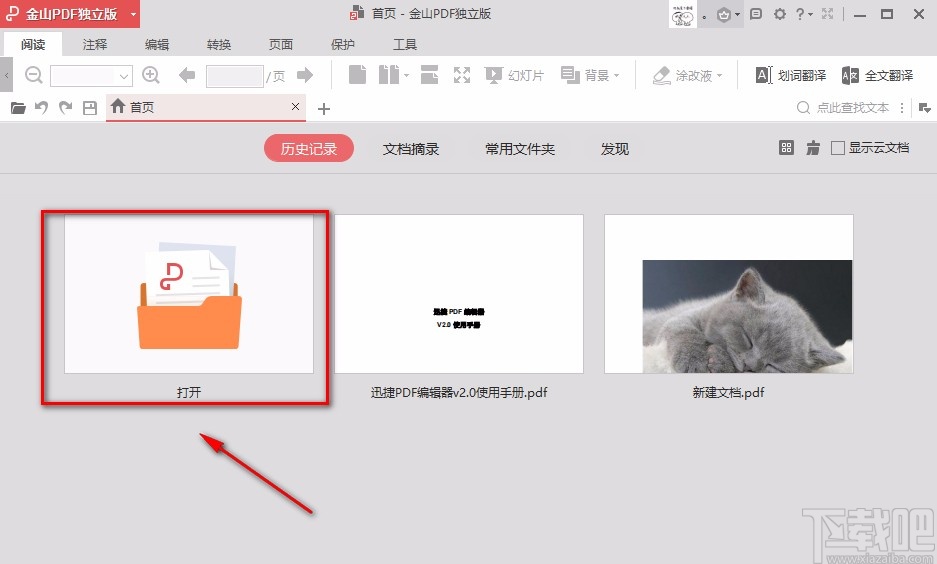The image size is (937, 564).
Task: Open the 金山PDF独立版 application menu dropdown
Action: tap(70, 14)
